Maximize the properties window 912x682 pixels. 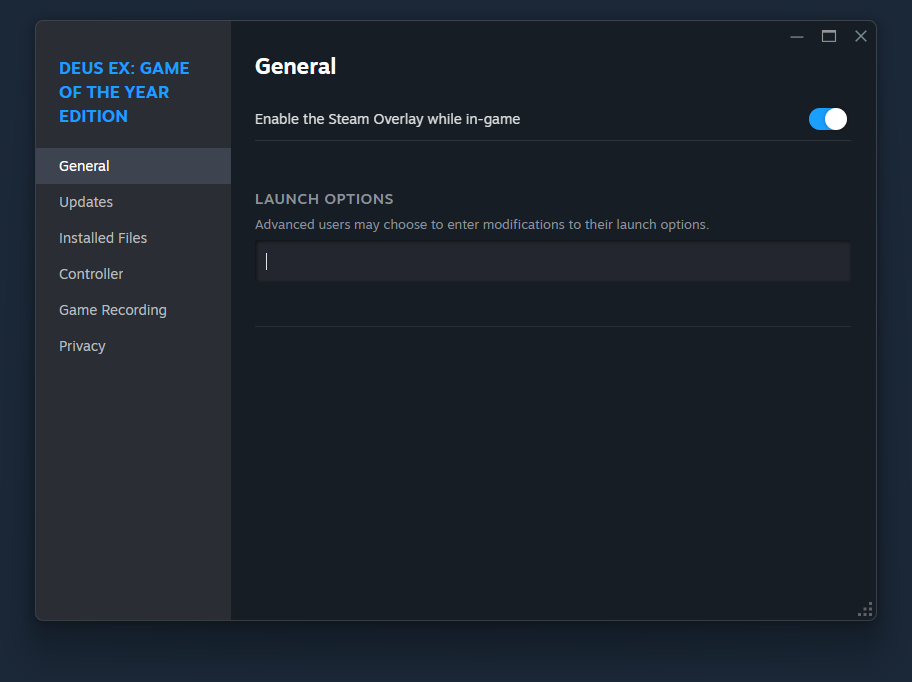(829, 37)
